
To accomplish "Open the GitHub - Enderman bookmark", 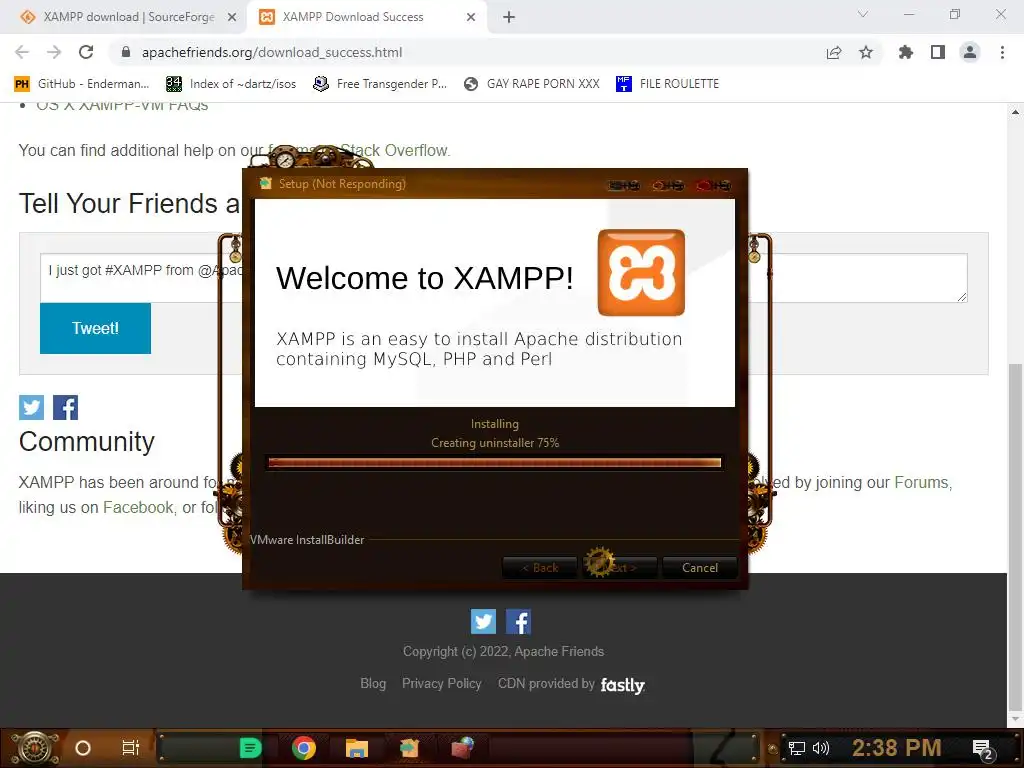I will click(x=82, y=84).
